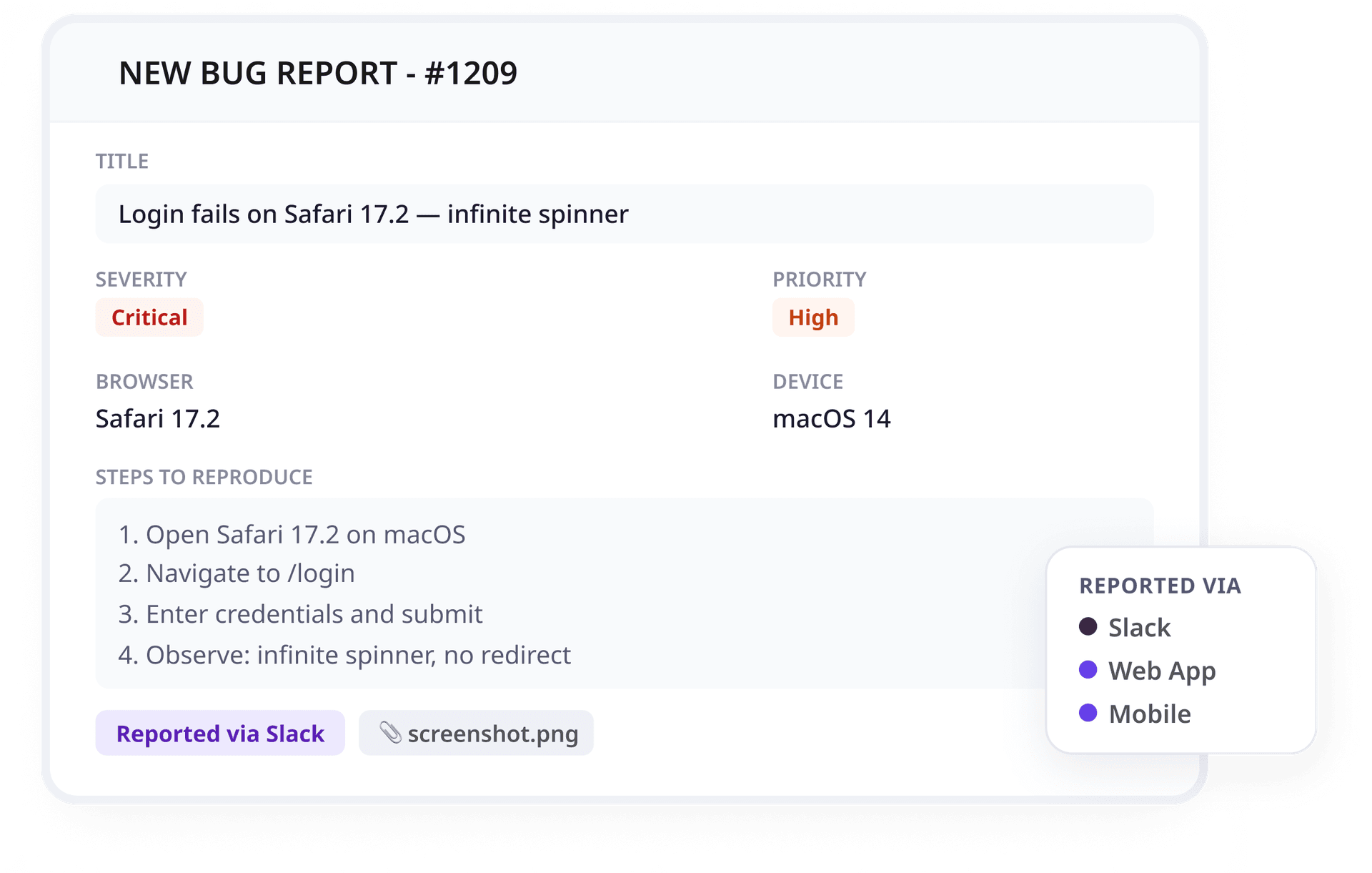The image size is (1372, 873).
Task: Click step 3 Enter credentials and submit
Action: (300, 614)
